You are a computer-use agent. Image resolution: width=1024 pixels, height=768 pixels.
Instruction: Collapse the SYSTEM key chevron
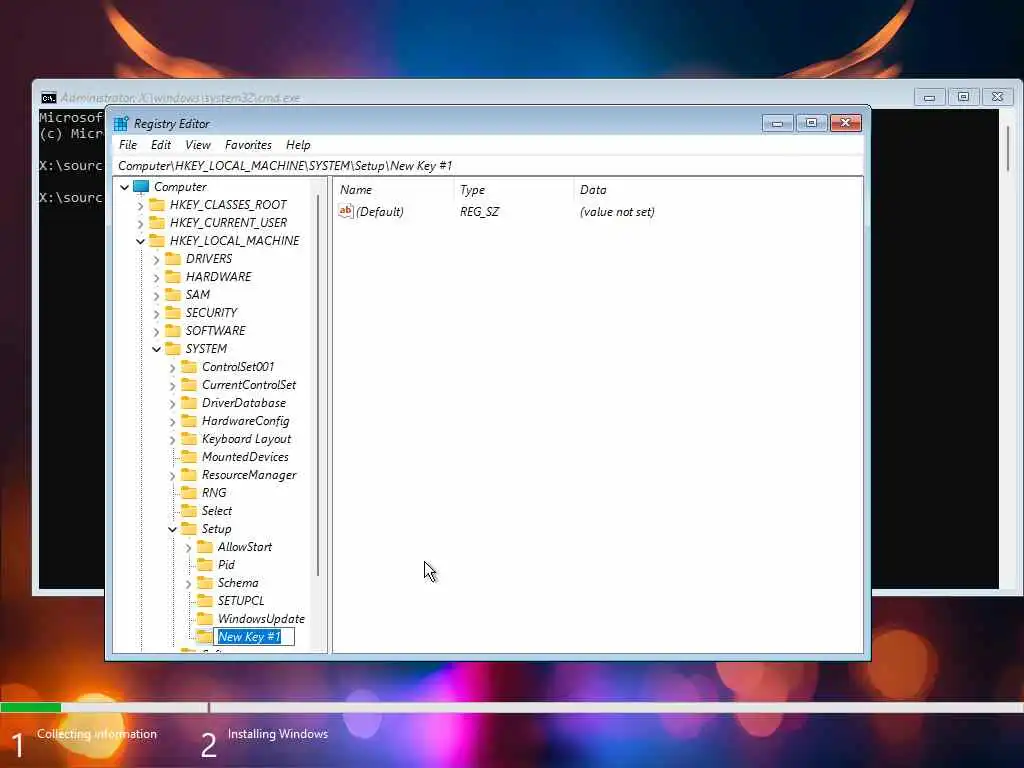pyautogui.click(x=156, y=349)
